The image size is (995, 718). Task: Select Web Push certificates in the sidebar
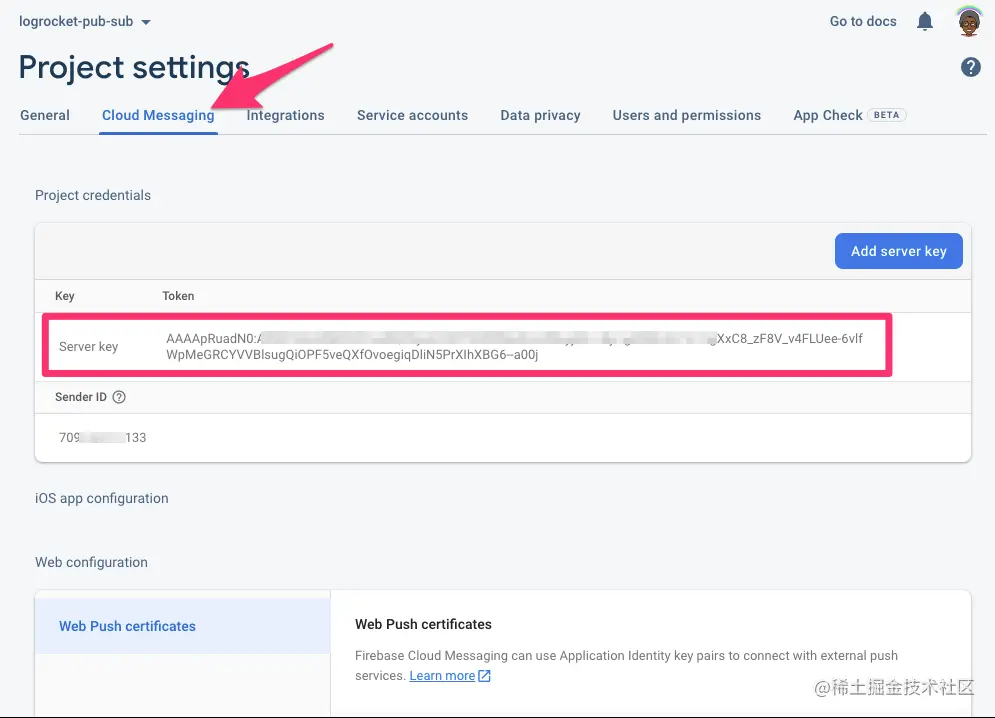(x=127, y=625)
